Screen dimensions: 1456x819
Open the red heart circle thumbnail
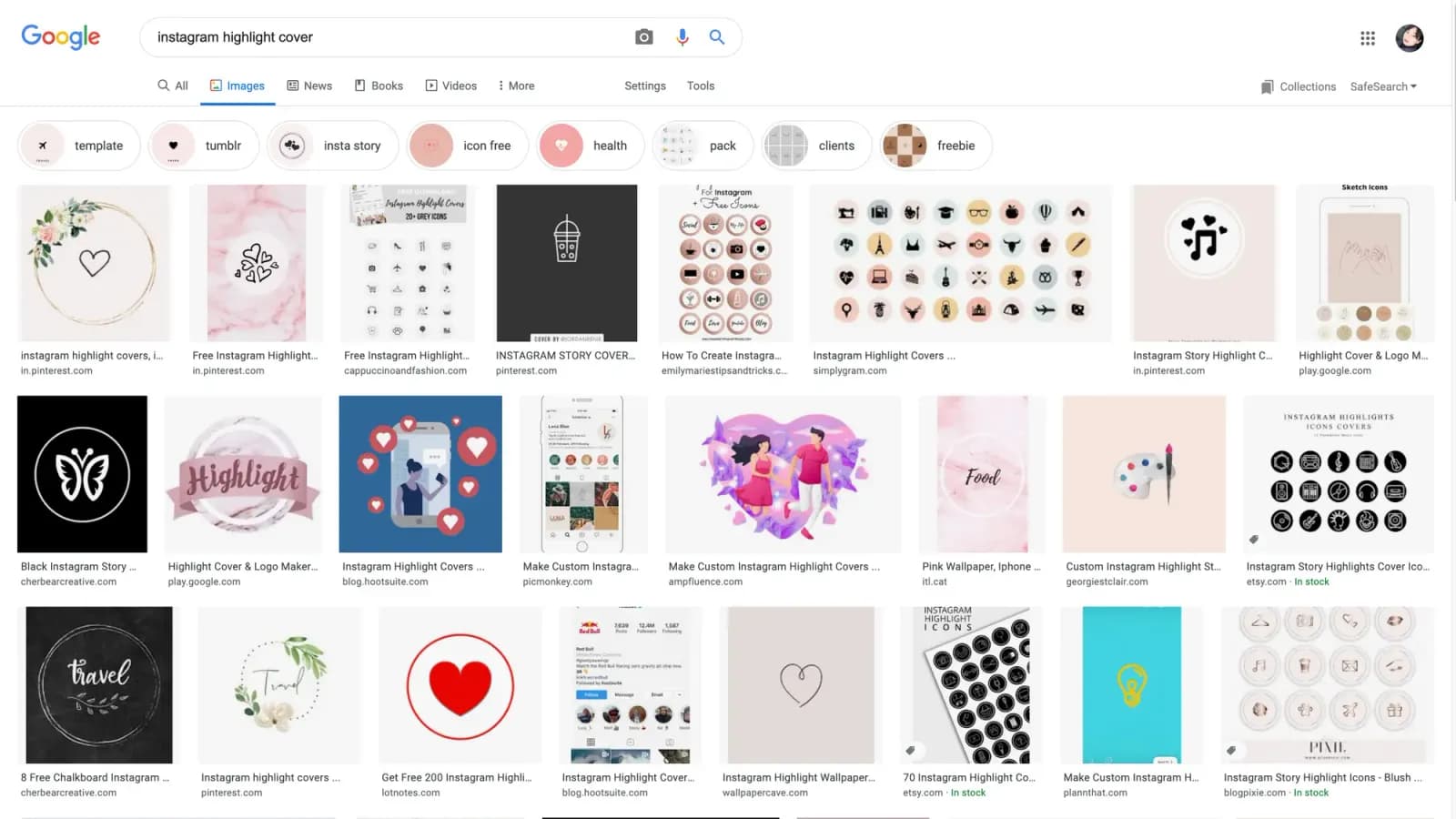tap(460, 685)
